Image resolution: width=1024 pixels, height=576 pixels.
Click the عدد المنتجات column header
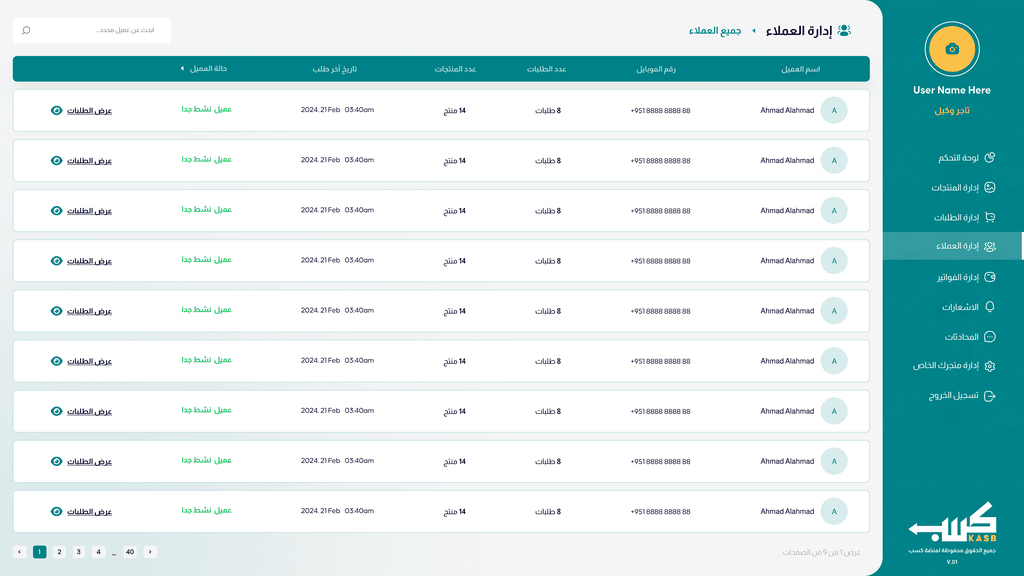(x=455, y=69)
